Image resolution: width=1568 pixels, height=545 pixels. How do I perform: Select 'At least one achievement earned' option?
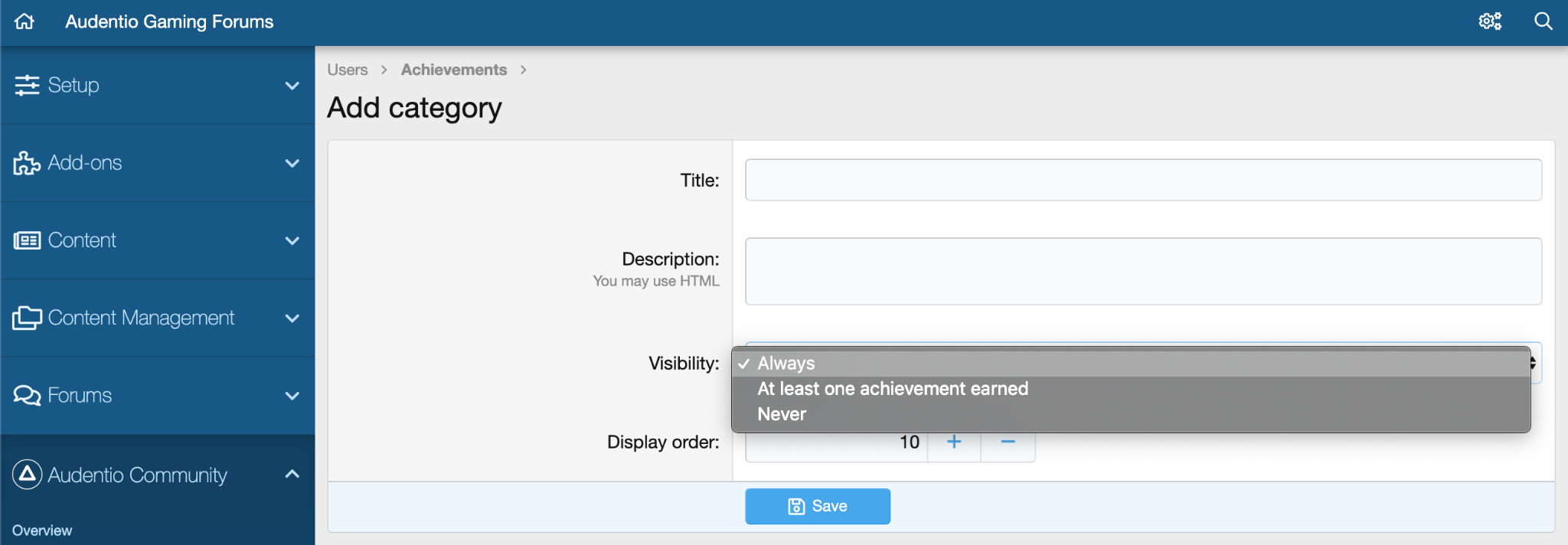pyautogui.click(x=892, y=389)
